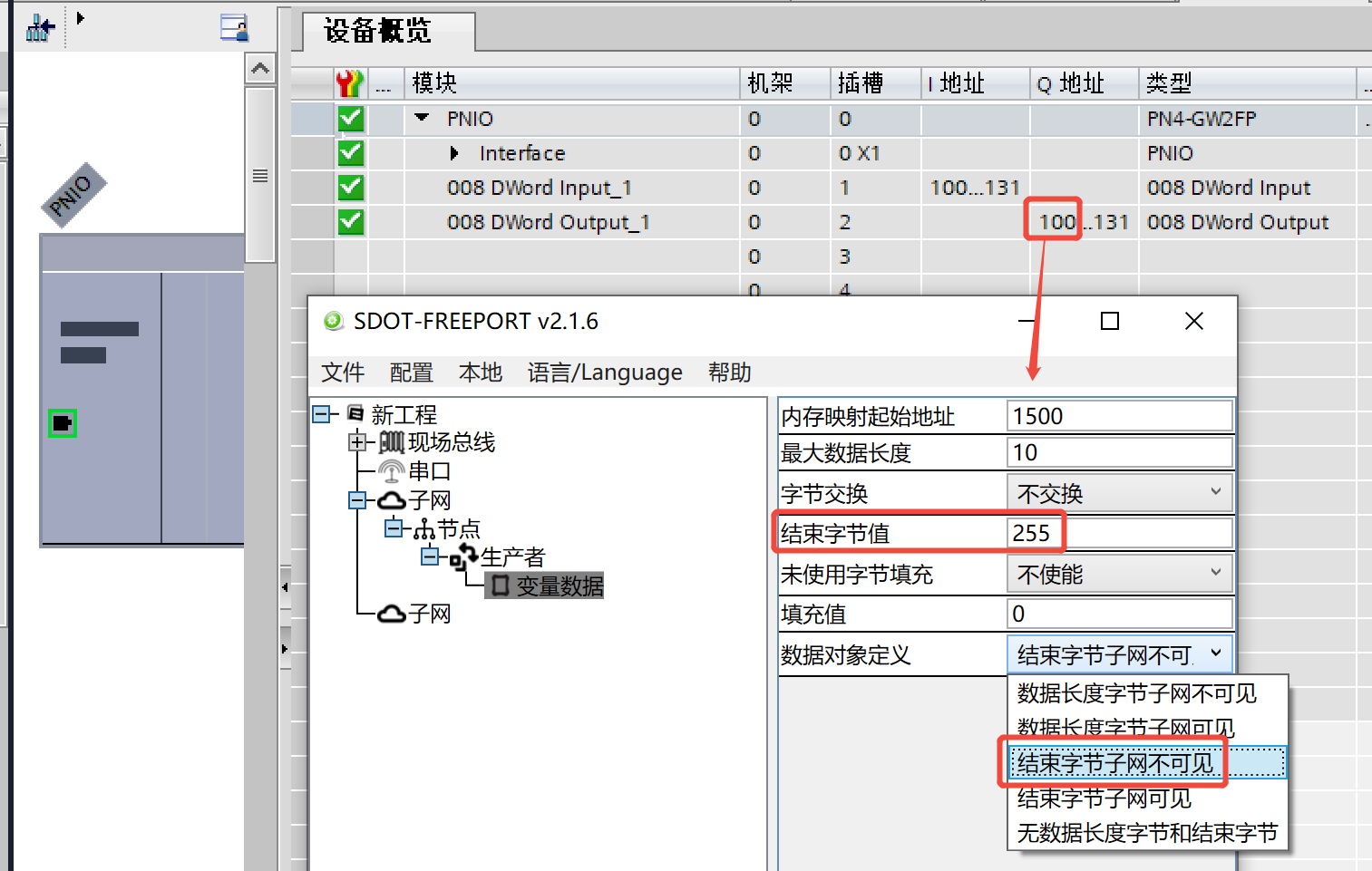Click status check of 008 DWord Output_1
1372x871 pixels.
[351, 222]
